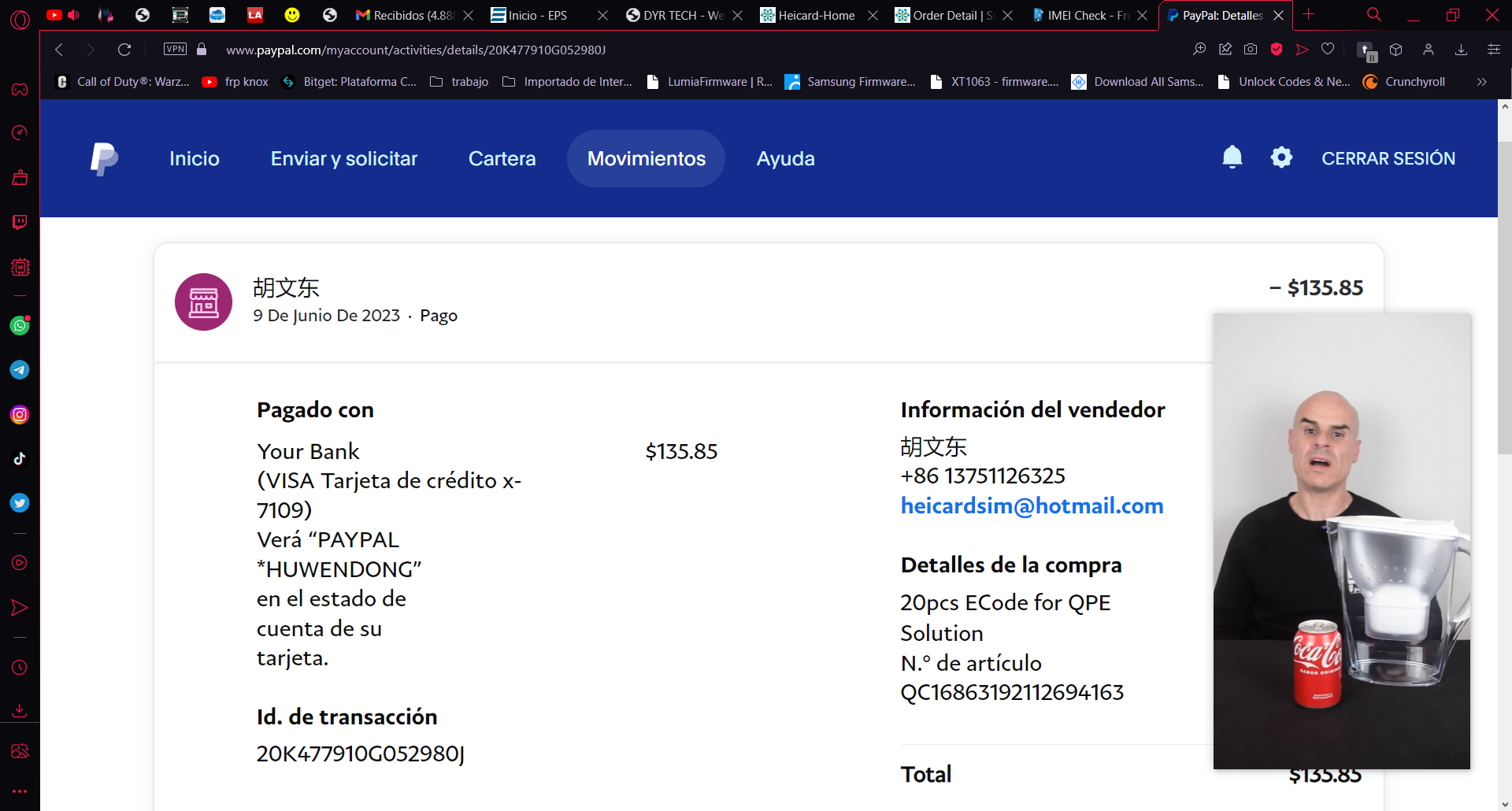This screenshot has height=811, width=1512.
Task: Open History clock icon in sidebar
Action: tap(20, 668)
